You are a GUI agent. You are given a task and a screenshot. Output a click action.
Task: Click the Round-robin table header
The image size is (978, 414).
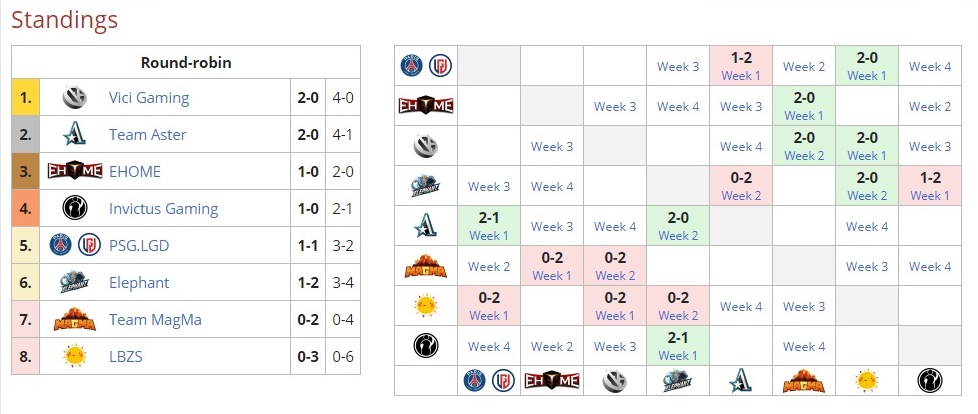[x=186, y=62]
